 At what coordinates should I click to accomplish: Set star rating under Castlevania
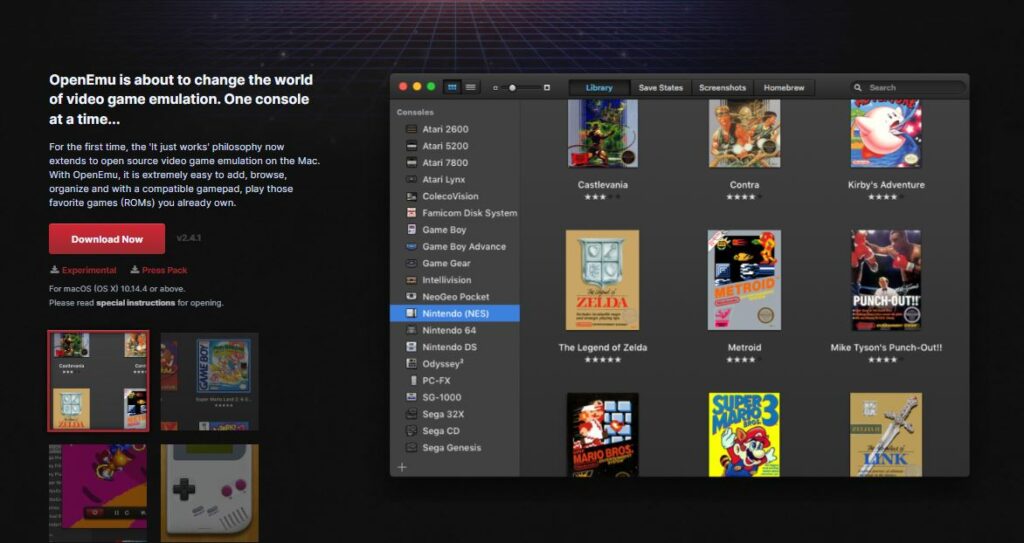(603, 197)
